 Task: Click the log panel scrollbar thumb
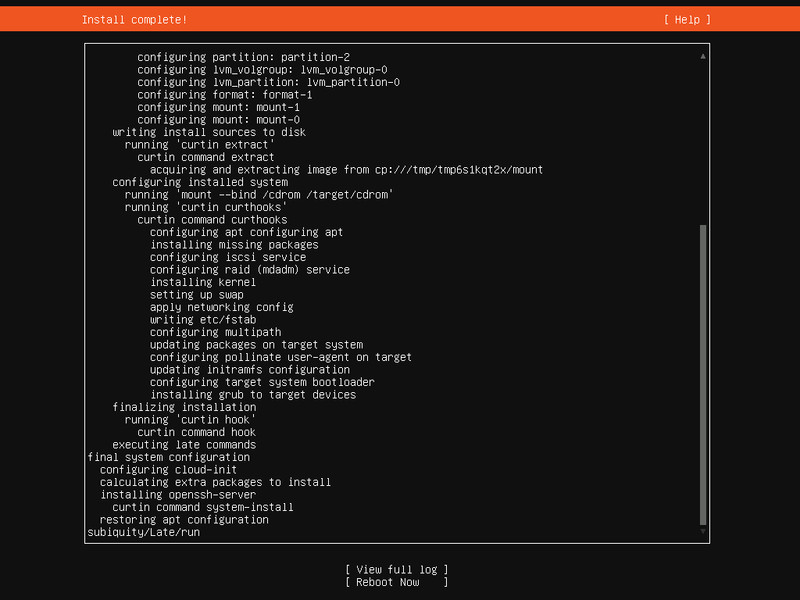[x=703, y=375]
